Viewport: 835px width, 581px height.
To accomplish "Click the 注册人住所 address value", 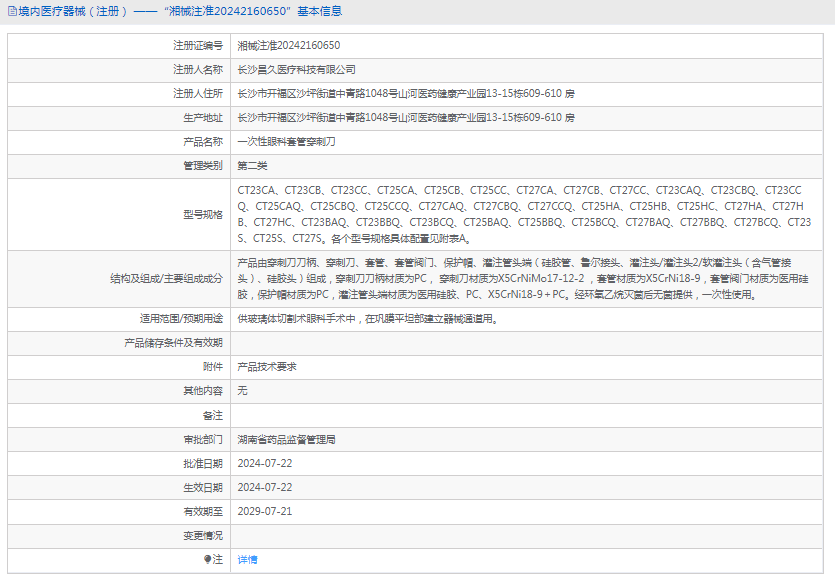I will coord(405,94).
